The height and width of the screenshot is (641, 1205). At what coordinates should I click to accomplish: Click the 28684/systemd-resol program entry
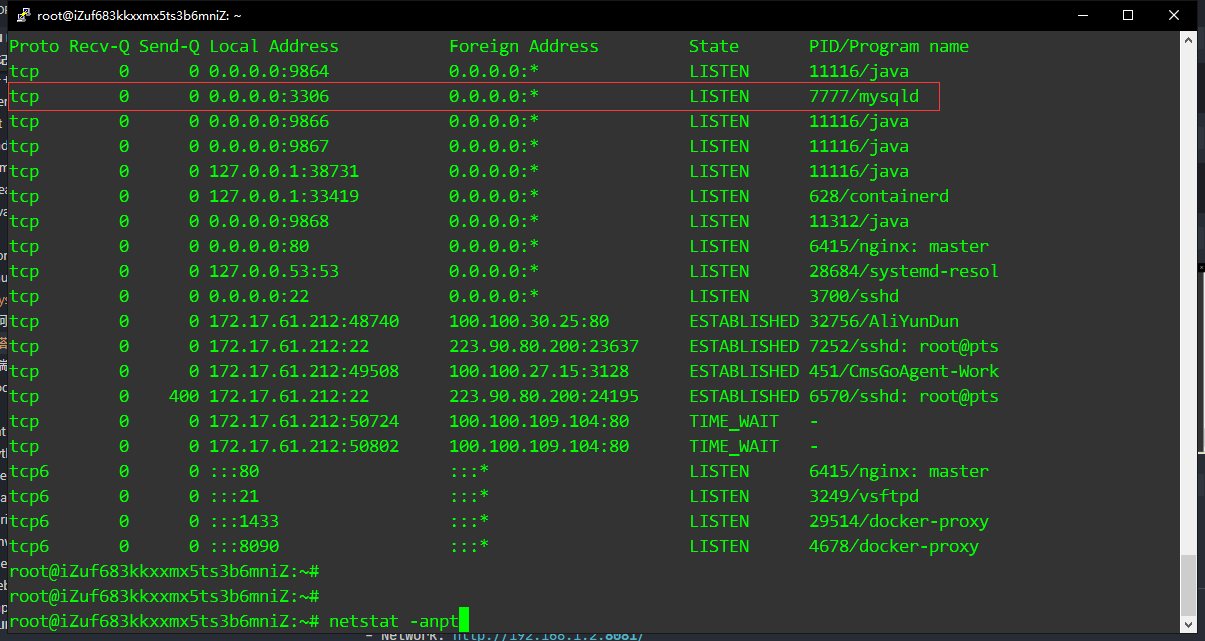[904, 271]
